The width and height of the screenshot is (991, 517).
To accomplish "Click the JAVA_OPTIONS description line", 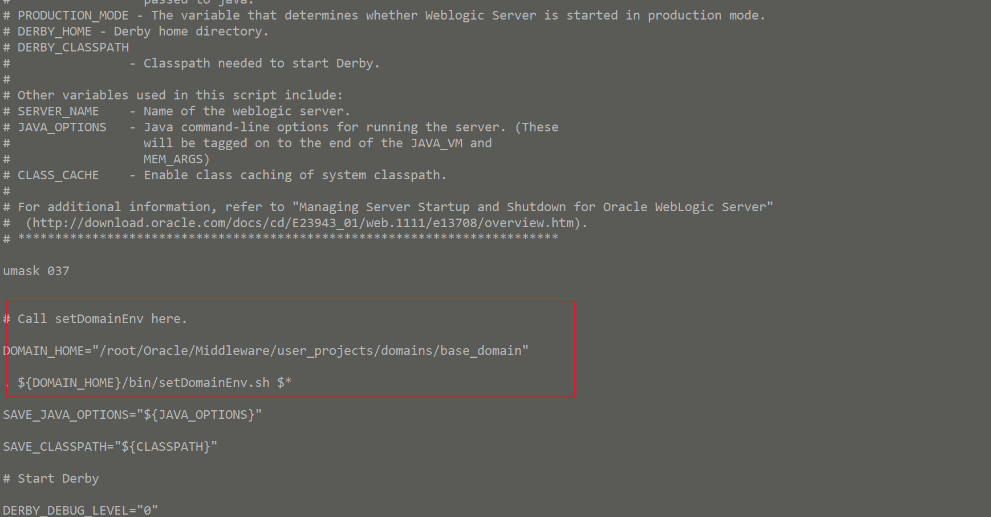I will tap(281, 127).
